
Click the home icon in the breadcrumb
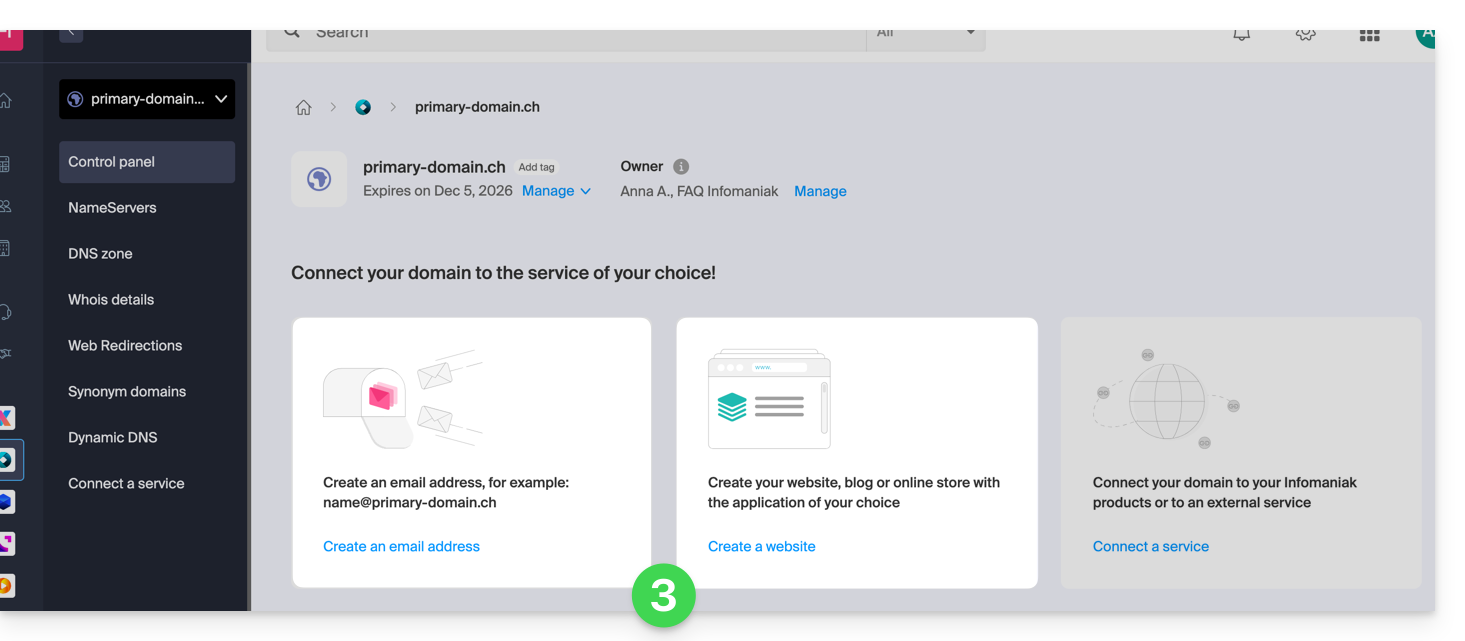click(303, 108)
